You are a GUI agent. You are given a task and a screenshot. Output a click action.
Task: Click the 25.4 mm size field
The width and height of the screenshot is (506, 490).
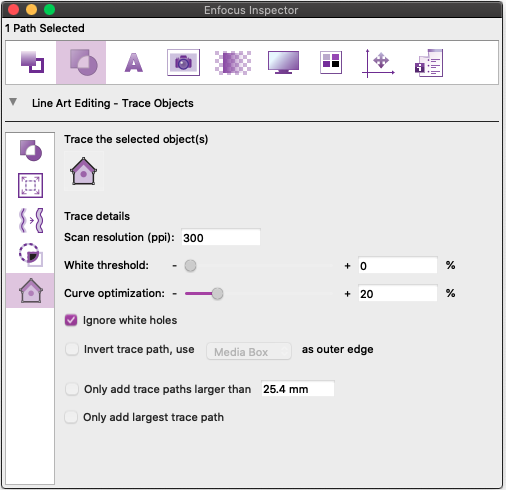(x=298, y=389)
